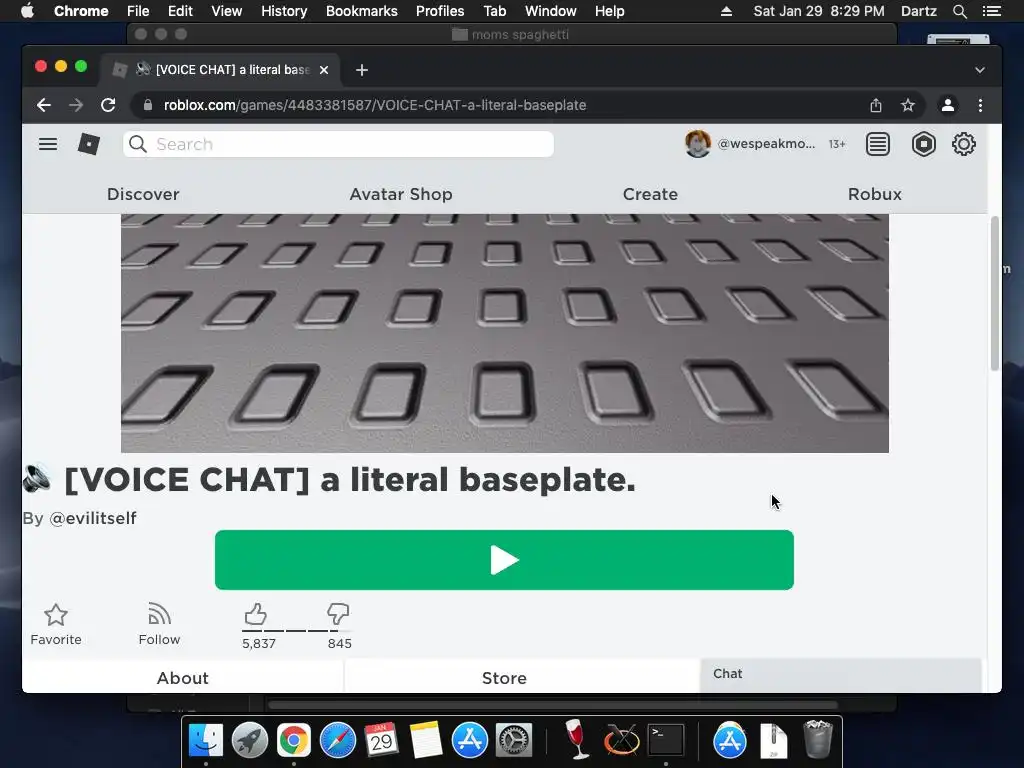Viewport: 1024px width, 768px height.
Task: Open Finder from the dock
Action: [x=206, y=740]
